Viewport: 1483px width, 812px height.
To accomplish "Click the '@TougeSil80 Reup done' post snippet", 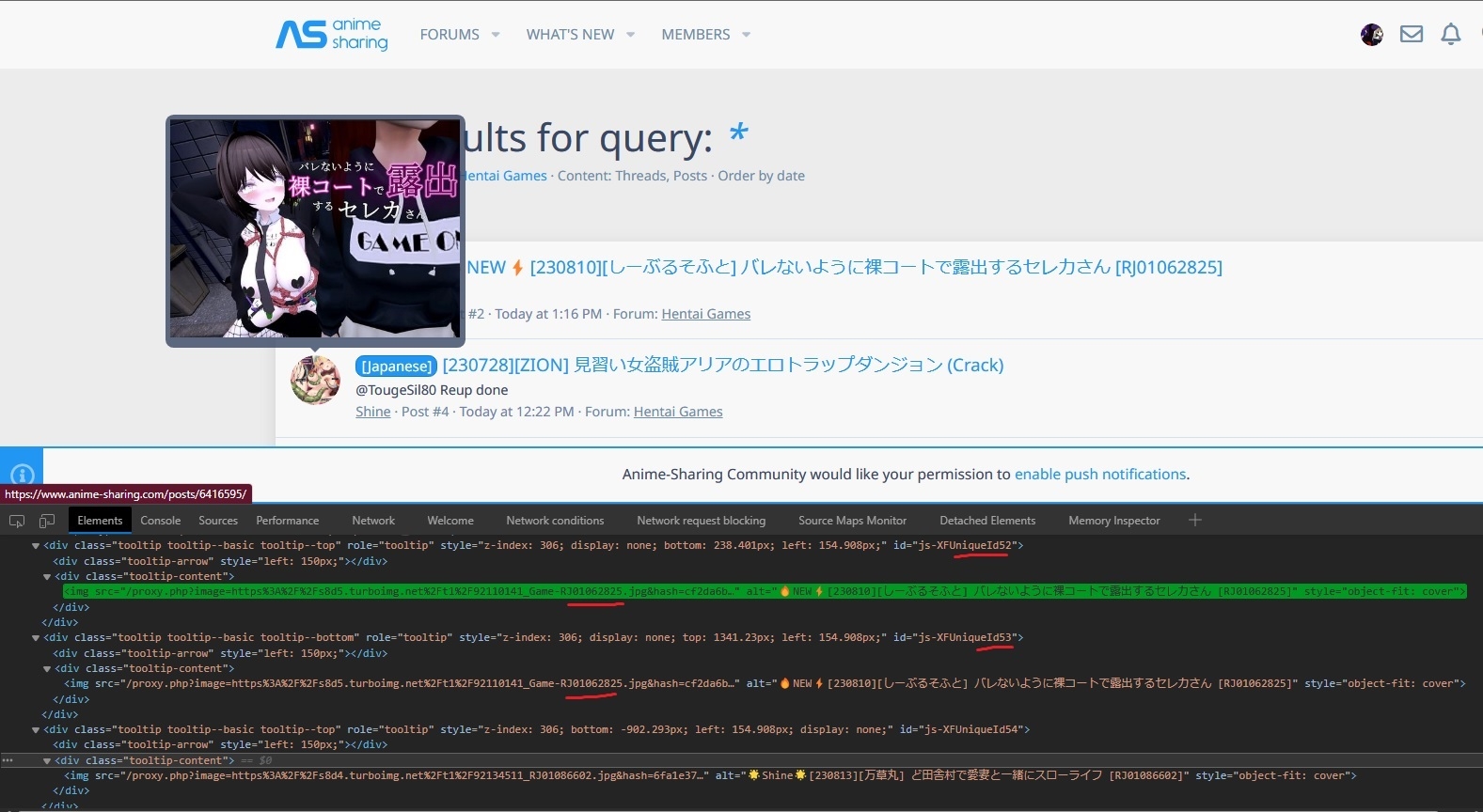I will [432, 390].
